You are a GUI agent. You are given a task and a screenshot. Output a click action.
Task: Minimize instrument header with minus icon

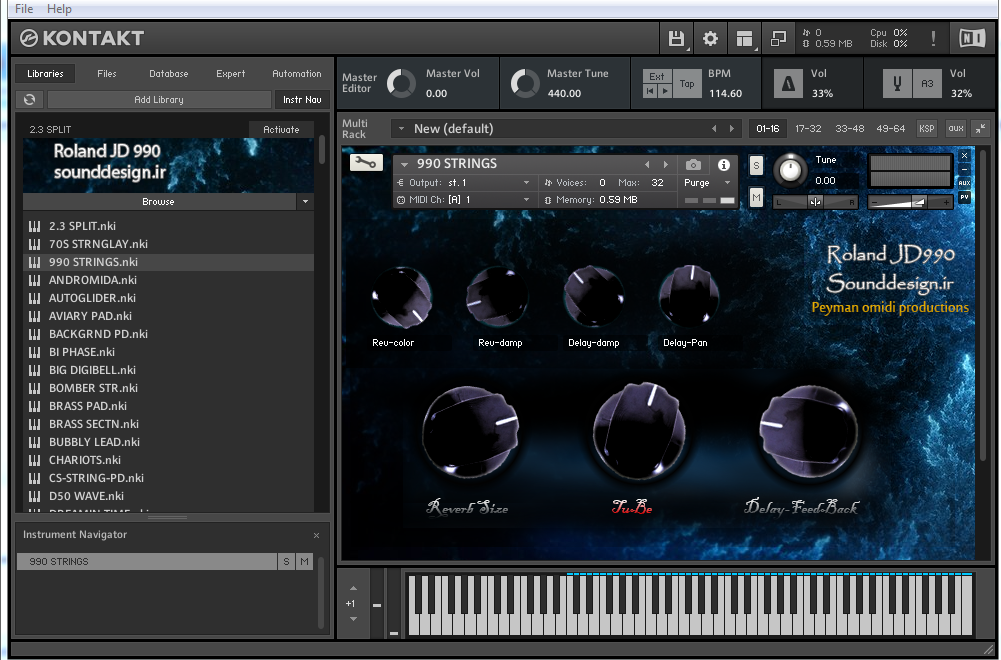pos(965,169)
